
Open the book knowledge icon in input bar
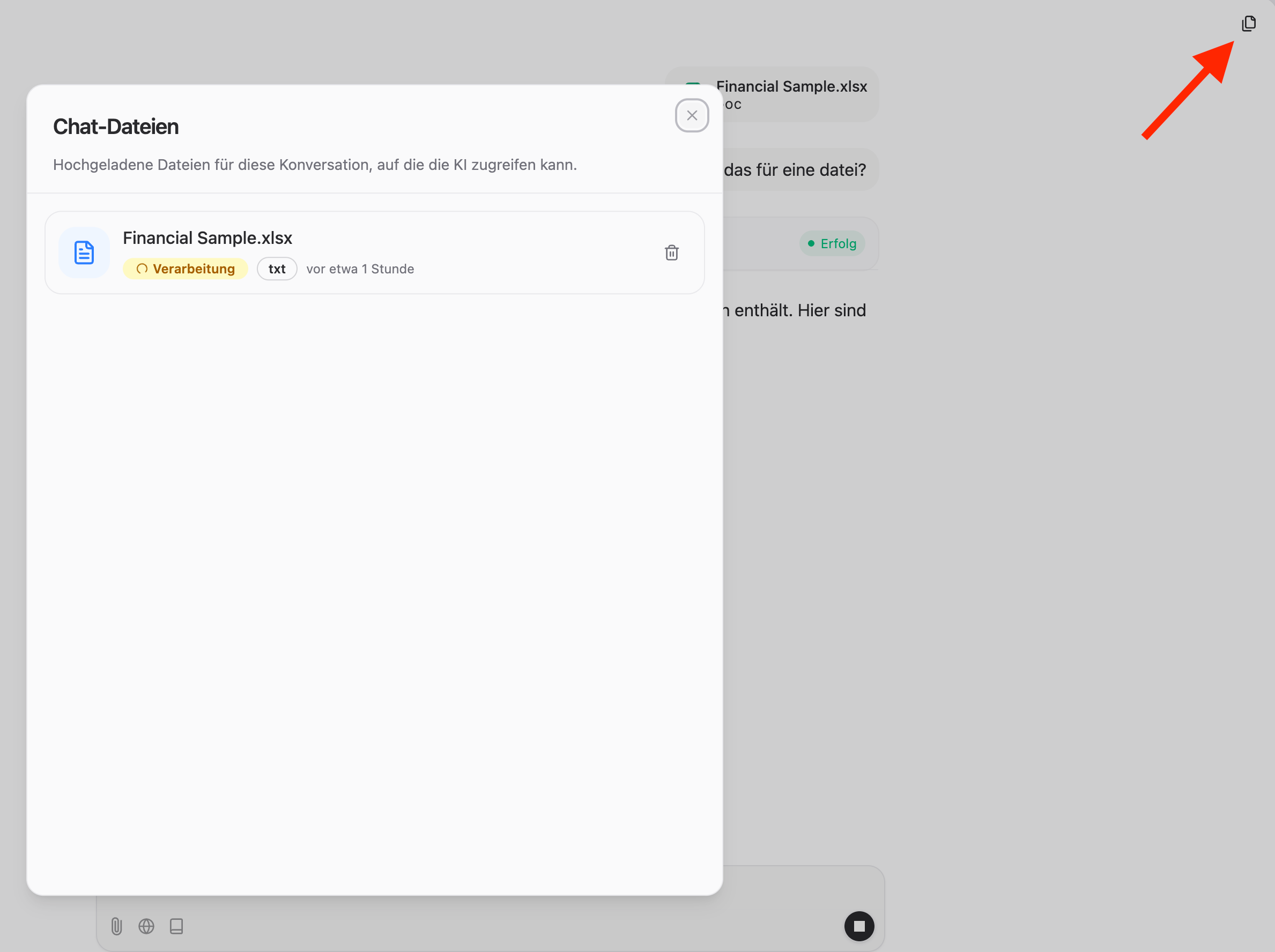(x=176, y=926)
